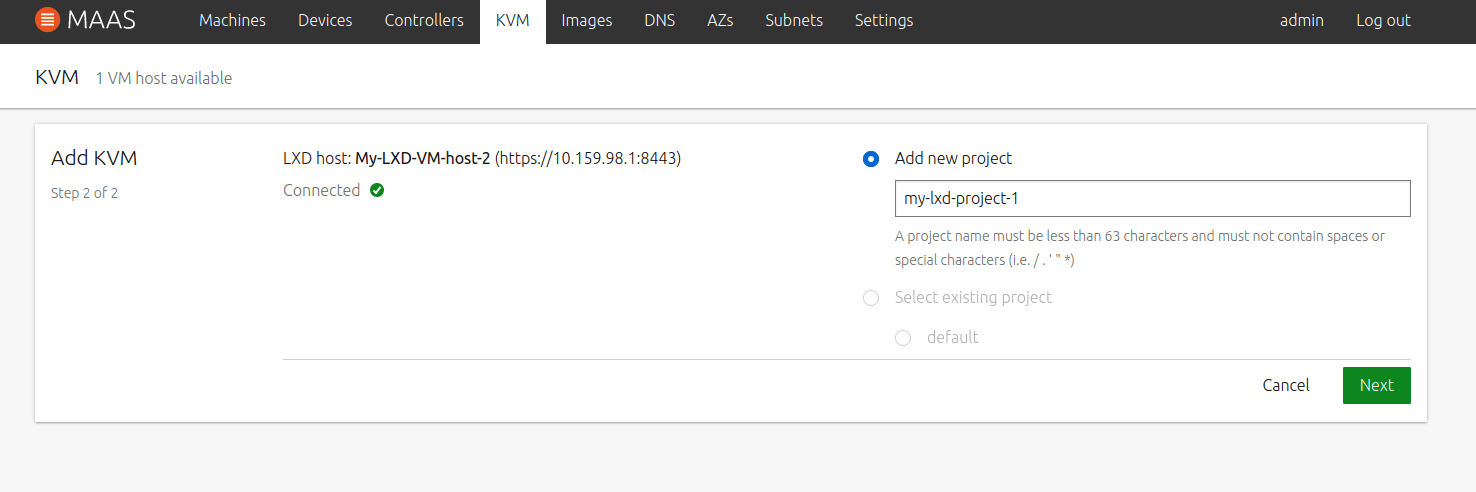Image resolution: width=1476 pixels, height=492 pixels.
Task: Open the admin user link
Action: click(x=1301, y=20)
